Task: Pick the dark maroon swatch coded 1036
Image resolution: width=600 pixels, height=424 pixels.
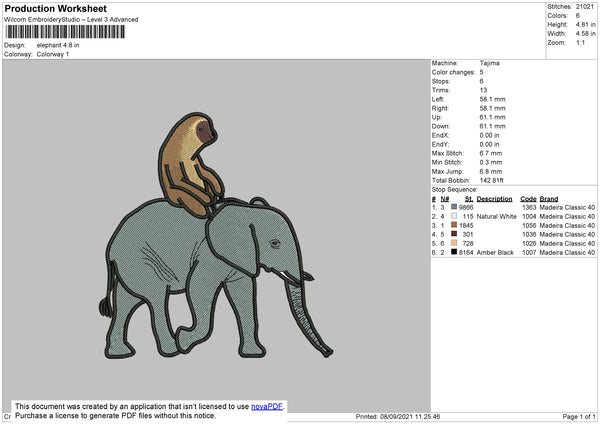Action: pos(454,234)
